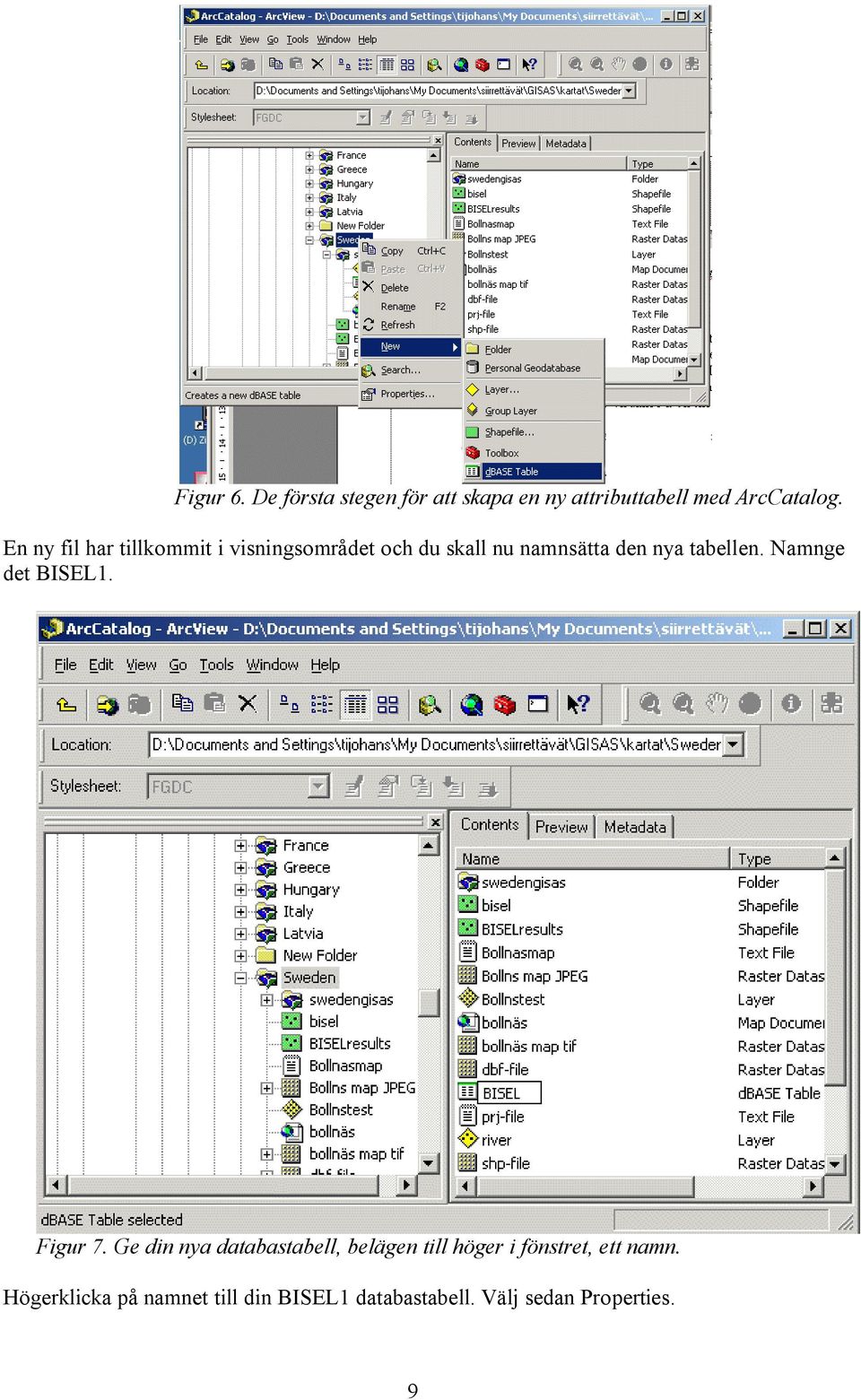The width and height of the screenshot is (861, 1400).
Task: Open the Stylesheet FGDC dropdown in lower window
Action: pyautogui.click(x=318, y=787)
